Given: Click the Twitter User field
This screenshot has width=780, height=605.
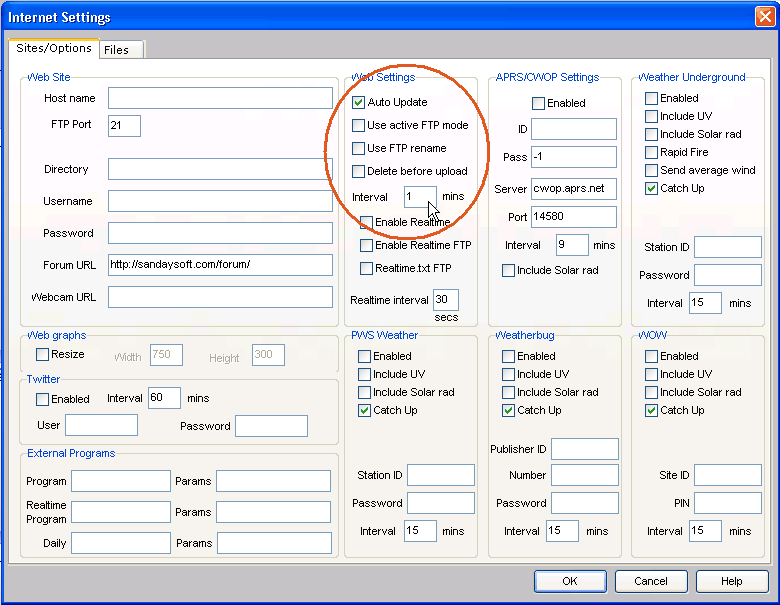Looking at the screenshot, I should point(101,426).
